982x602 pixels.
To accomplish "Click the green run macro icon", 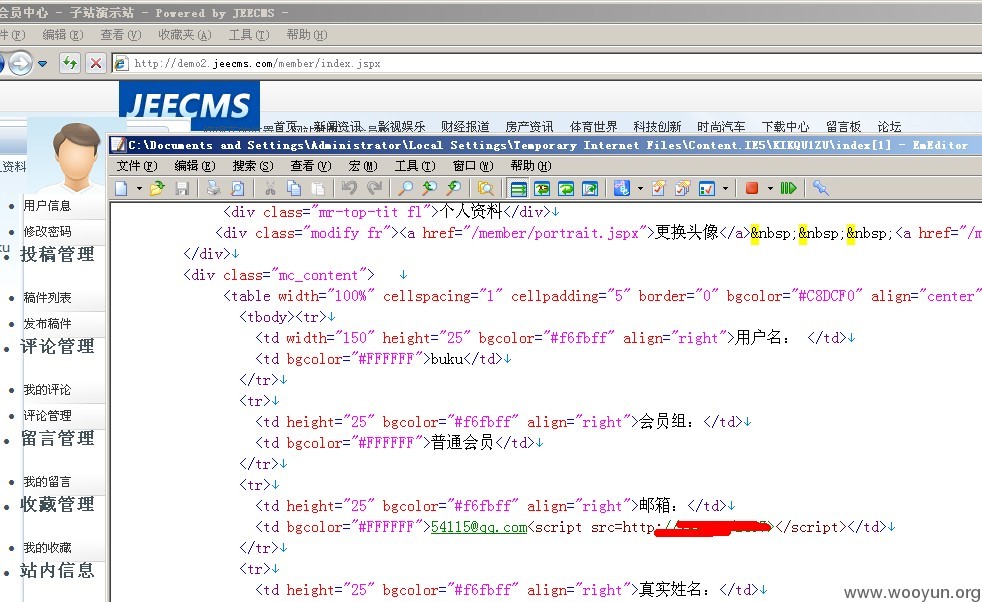I will tap(788, 188).
